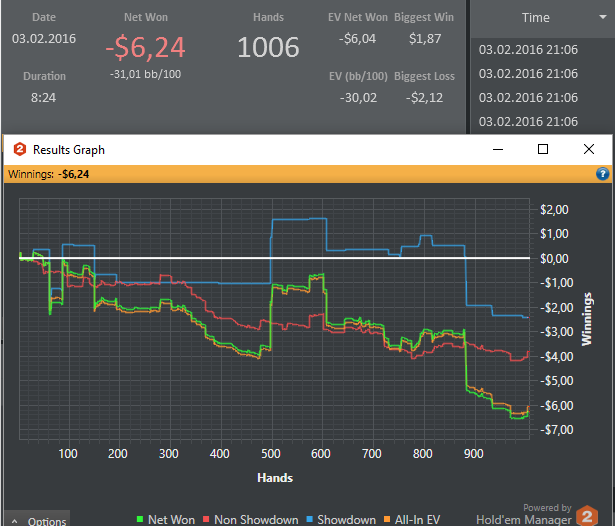Click the $0,00 y-axis label
Screen dimensions: 615x526
point(554,258)
